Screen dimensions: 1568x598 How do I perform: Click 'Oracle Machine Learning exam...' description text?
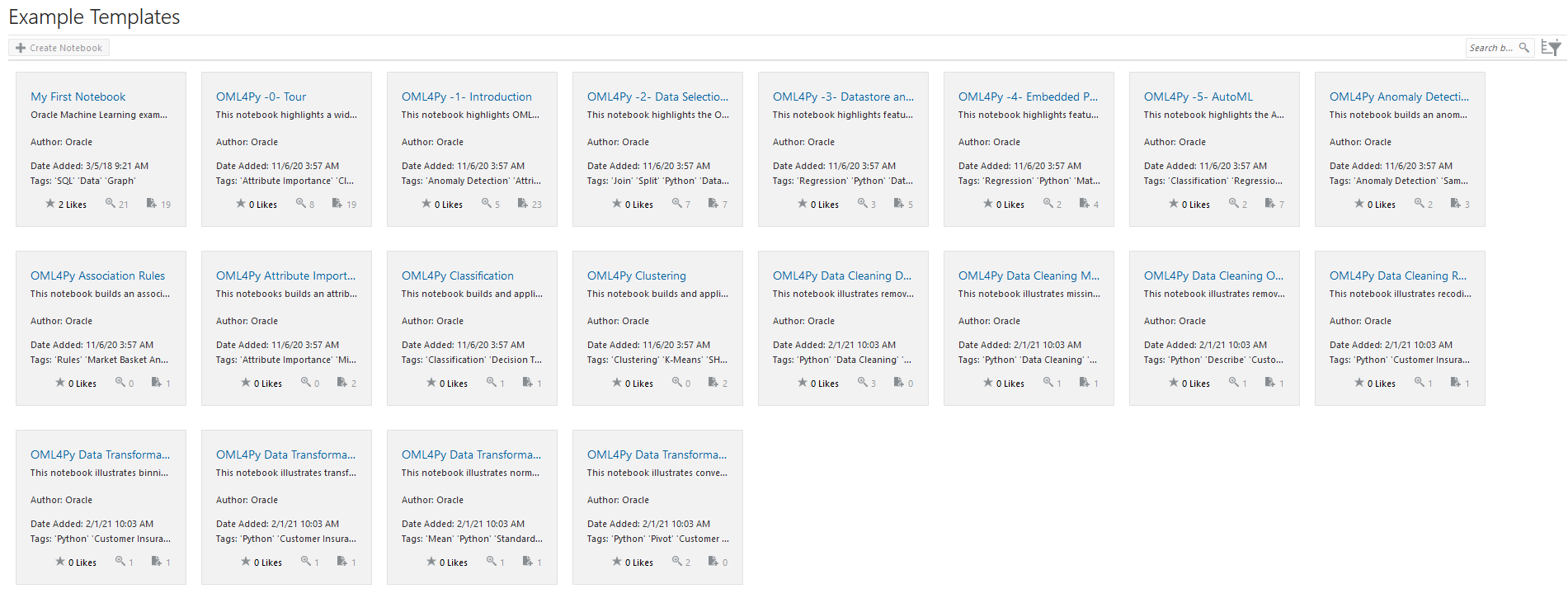pos(99,115)
